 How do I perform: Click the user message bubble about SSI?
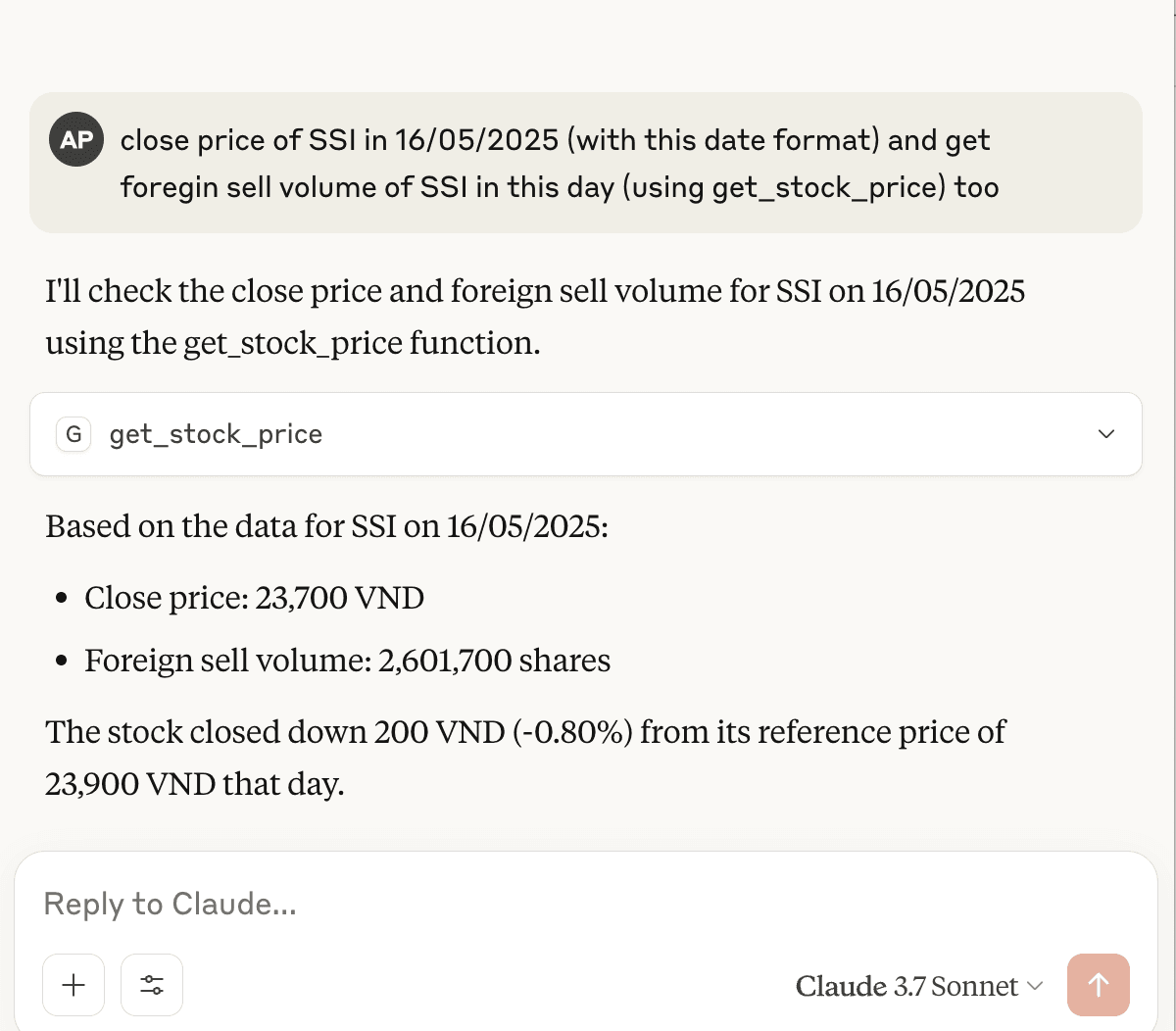click(x=586, y=163)
